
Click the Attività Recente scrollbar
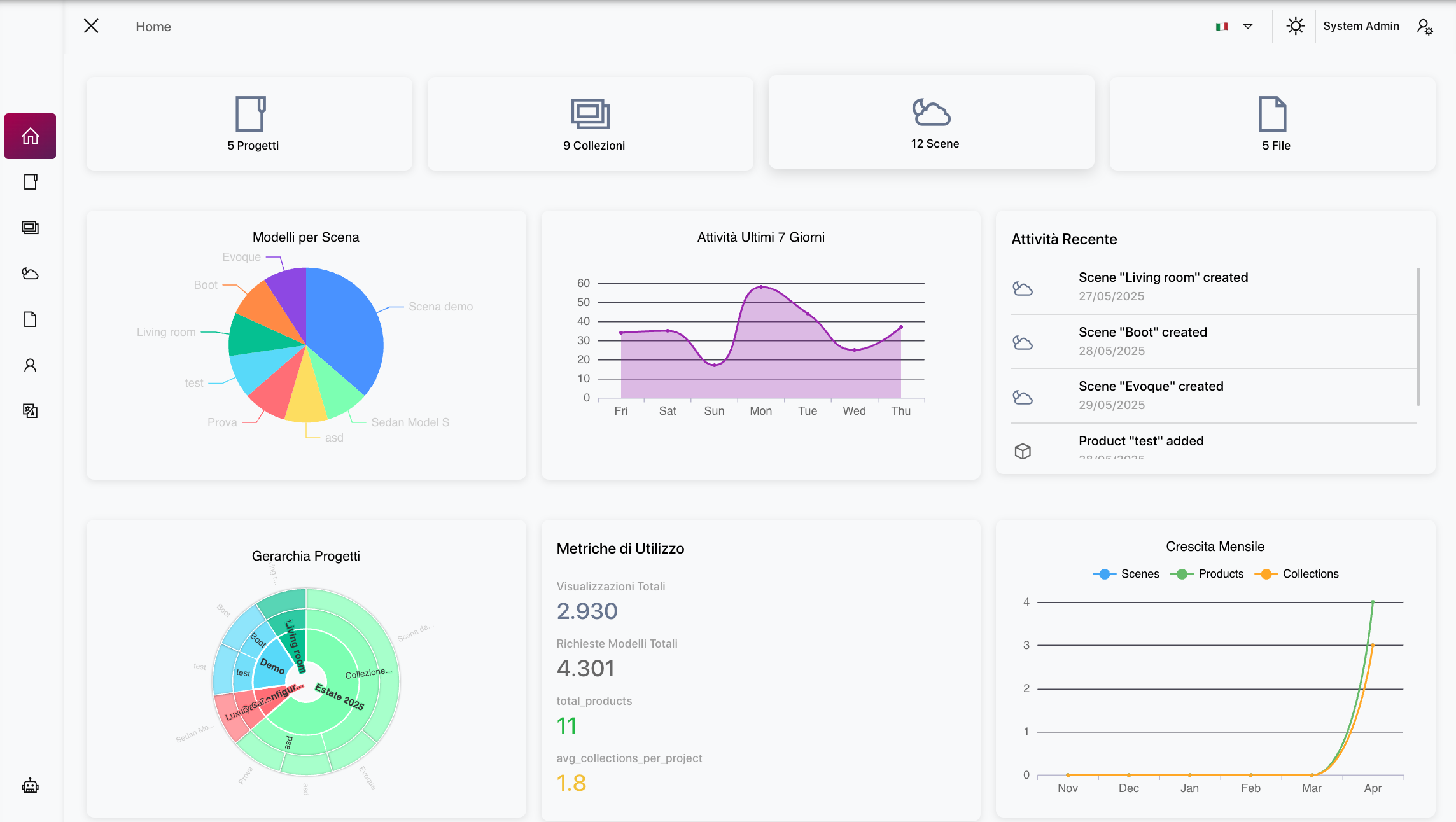click(1418, 337)
